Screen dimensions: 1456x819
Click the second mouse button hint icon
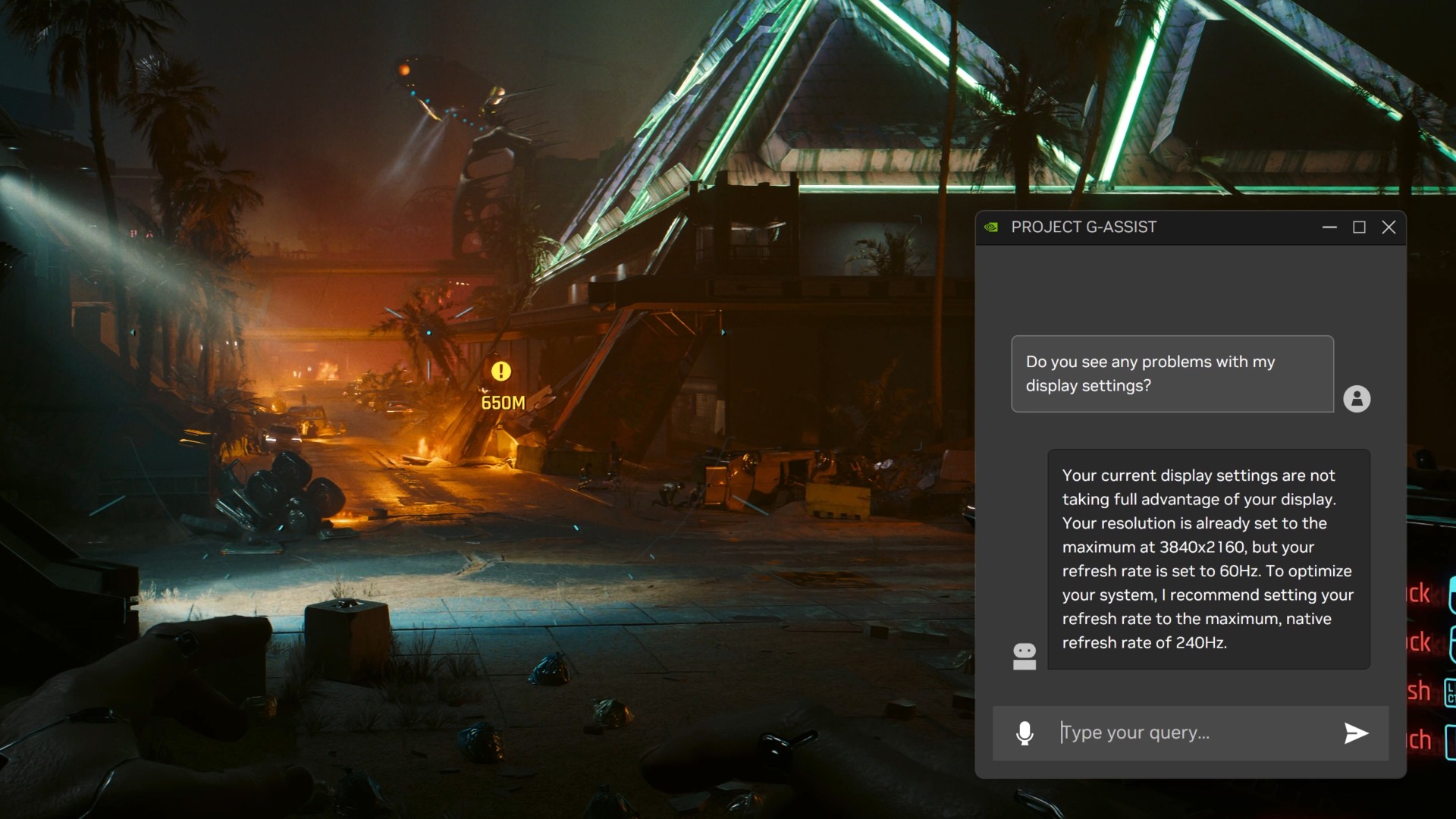pos(1451,643)
